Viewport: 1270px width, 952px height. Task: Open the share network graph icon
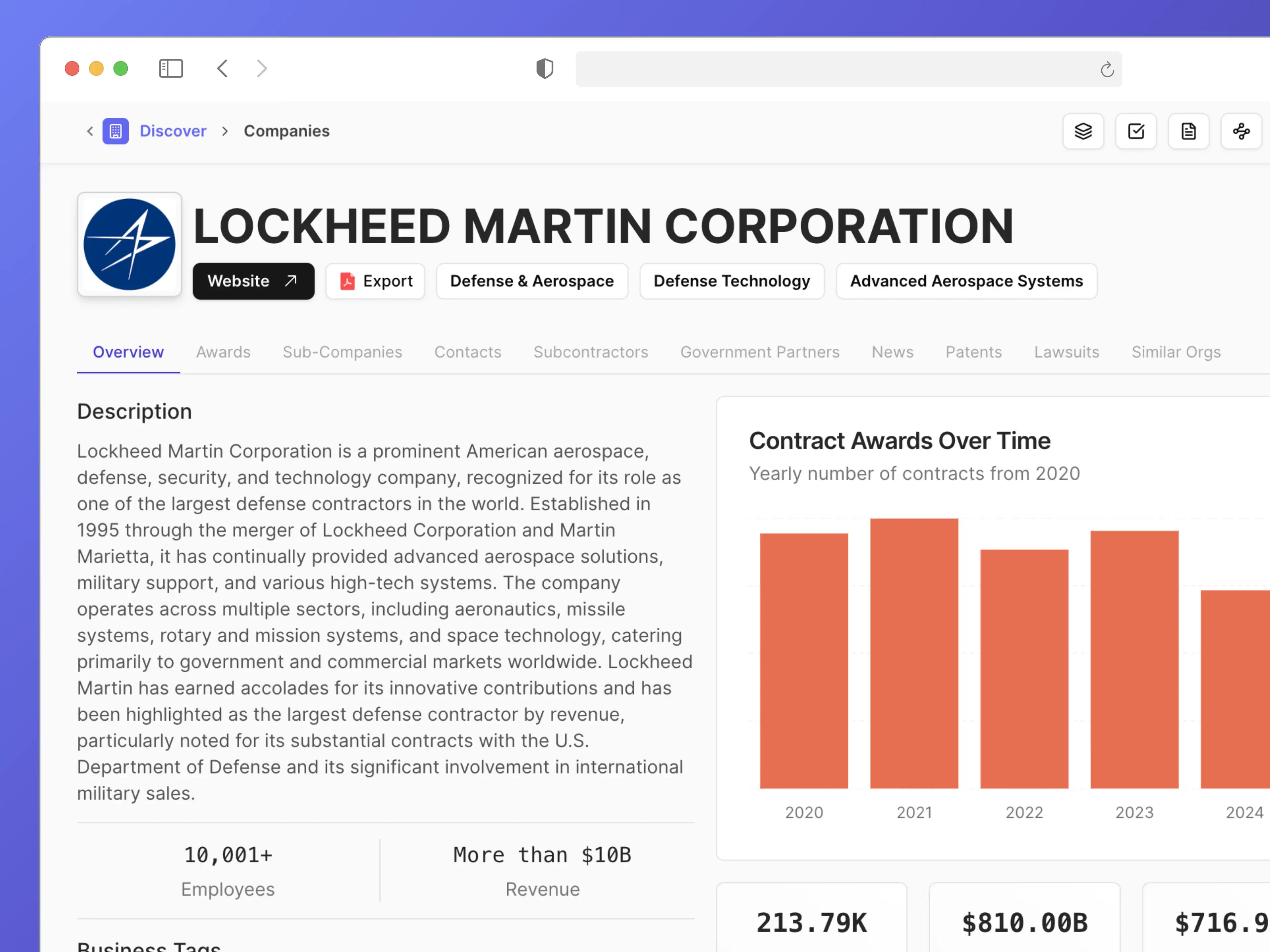click(x=1241, y=131)
